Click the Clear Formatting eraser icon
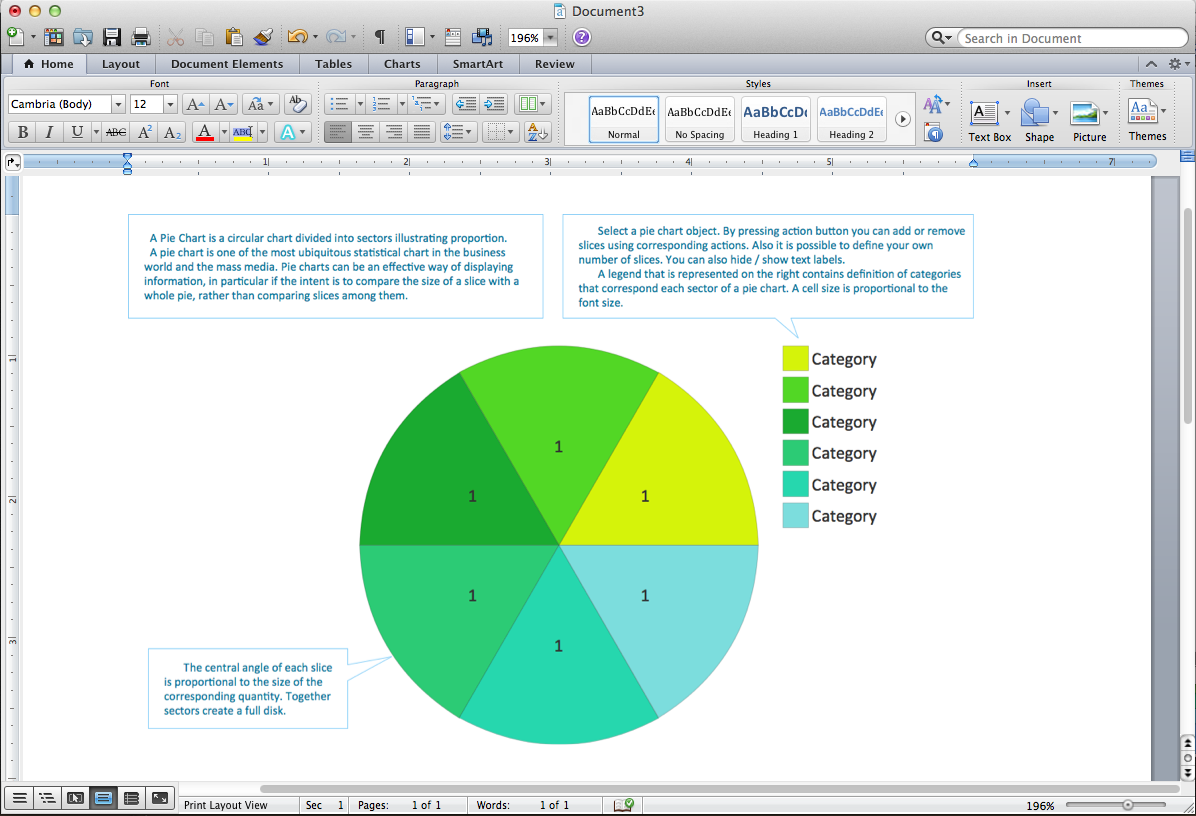1196x816 pixels. (x=296, y=104)
